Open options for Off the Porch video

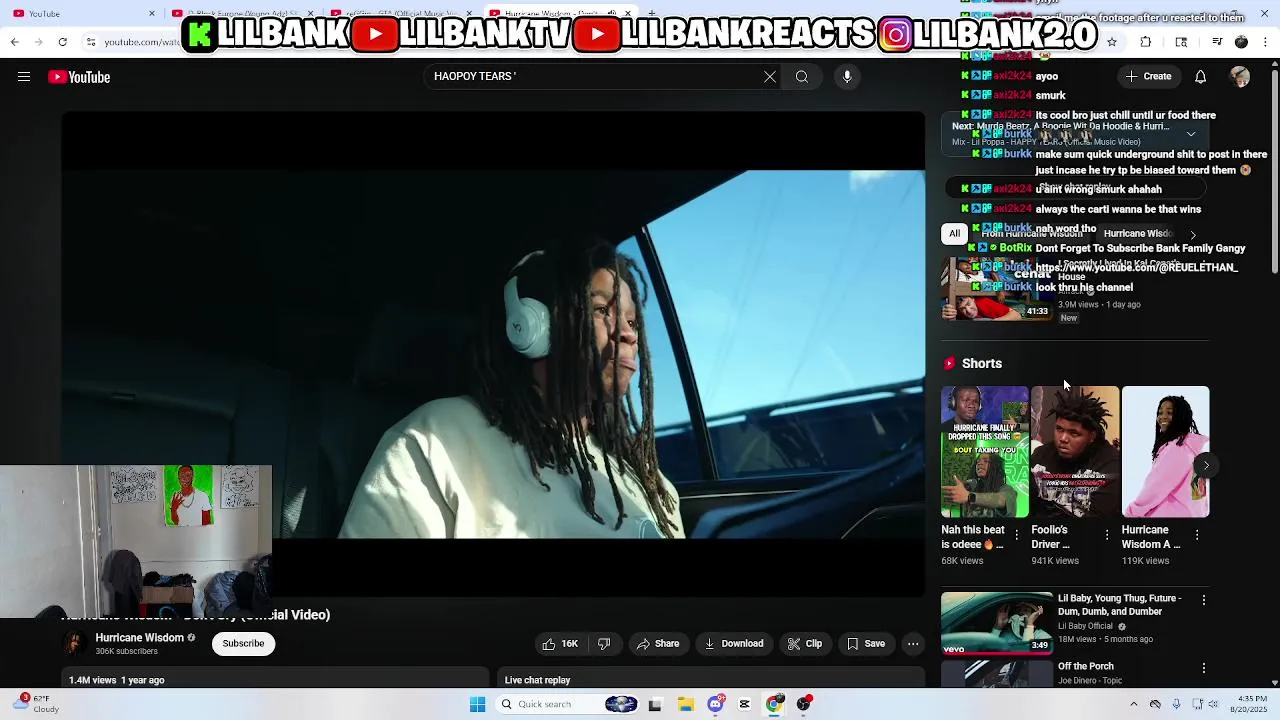tap(1204, 668)
